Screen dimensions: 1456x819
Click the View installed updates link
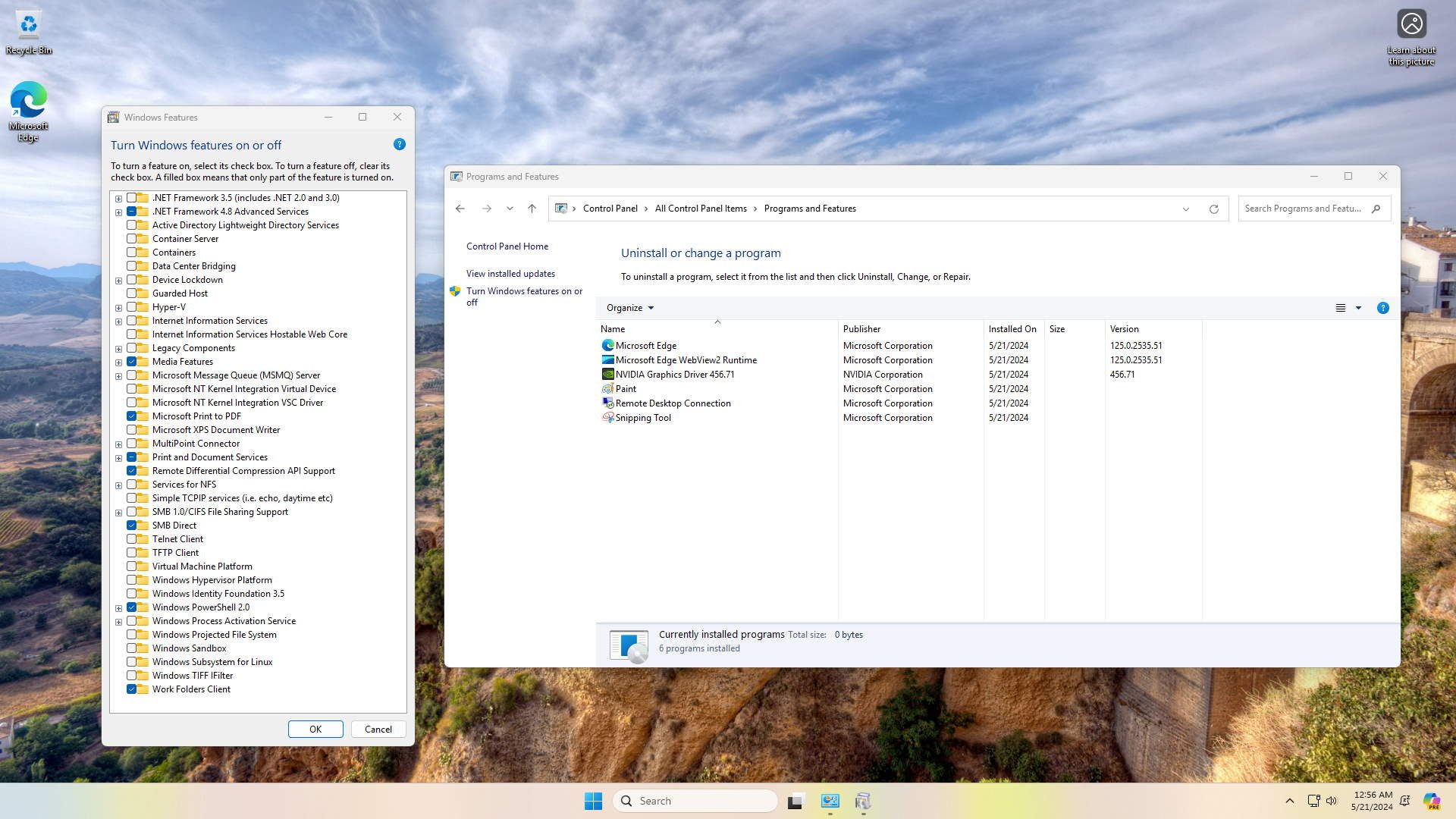(x=510, y=274)
